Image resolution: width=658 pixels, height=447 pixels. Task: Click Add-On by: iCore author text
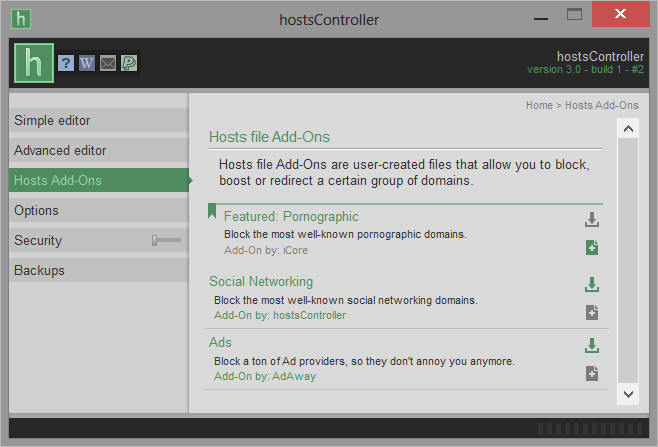(266, 251)
